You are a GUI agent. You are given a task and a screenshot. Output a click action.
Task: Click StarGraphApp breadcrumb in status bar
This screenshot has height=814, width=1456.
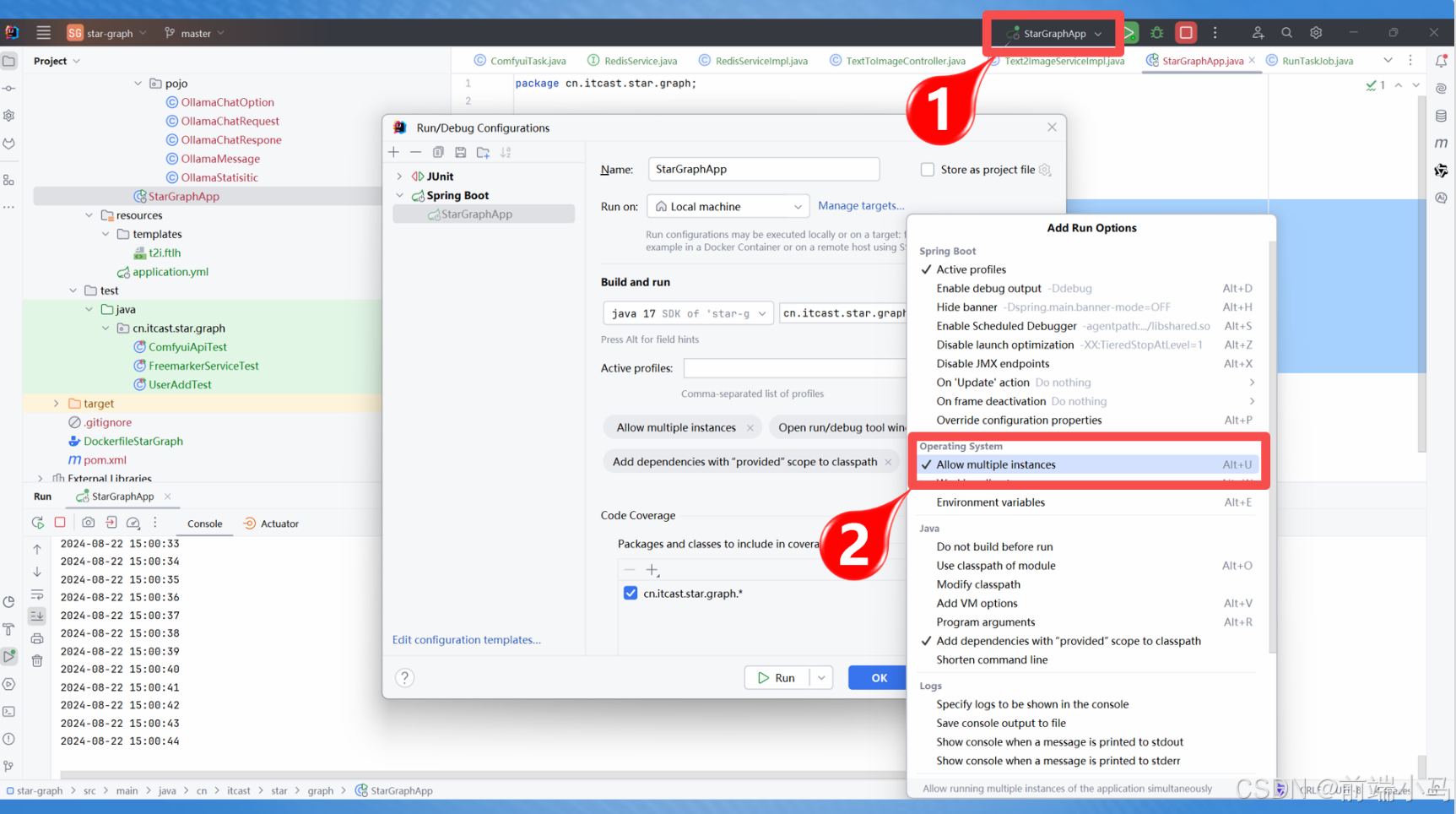click(394, 791)
